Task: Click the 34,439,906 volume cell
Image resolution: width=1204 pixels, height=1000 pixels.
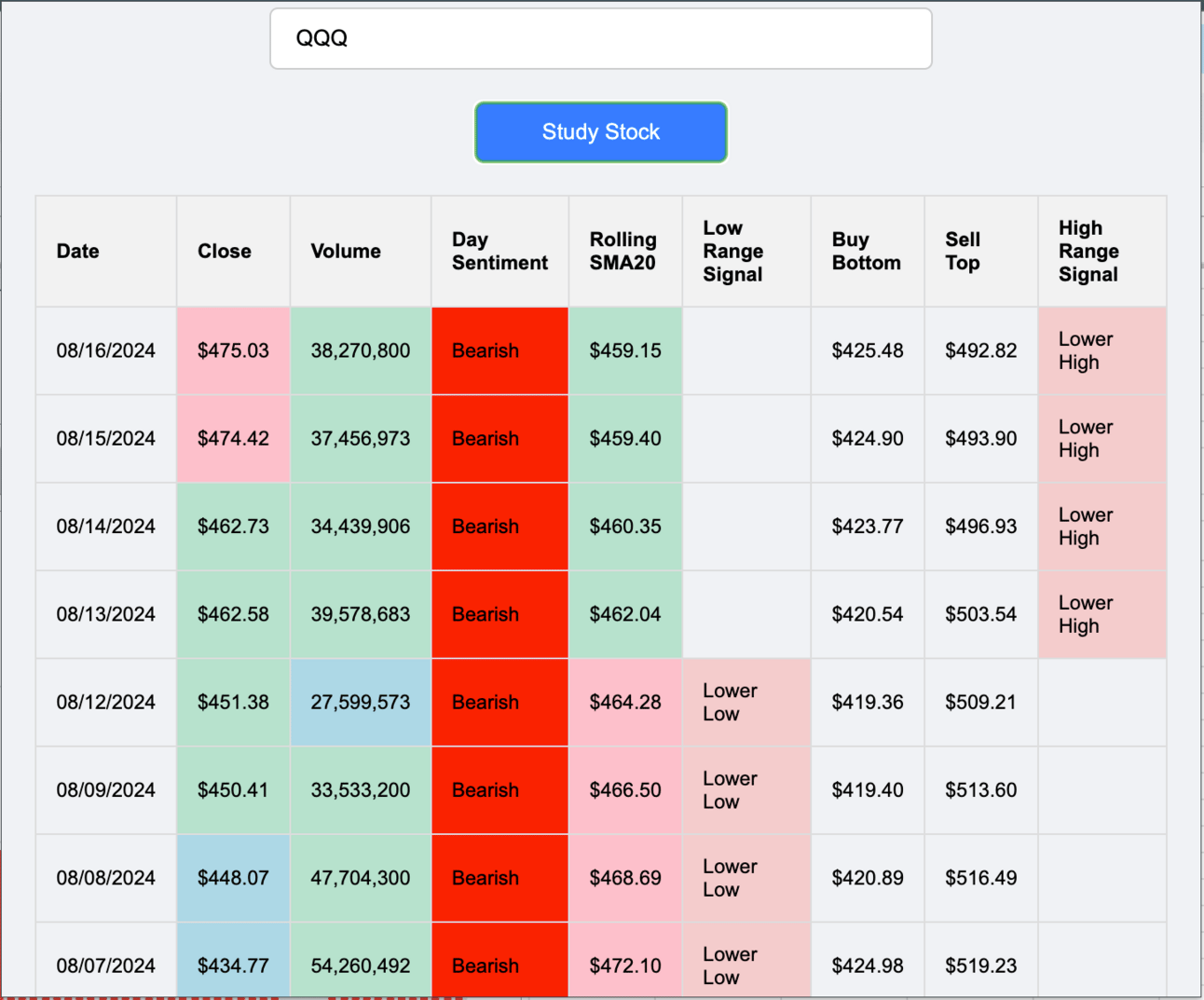Action: tap(361, 527)
